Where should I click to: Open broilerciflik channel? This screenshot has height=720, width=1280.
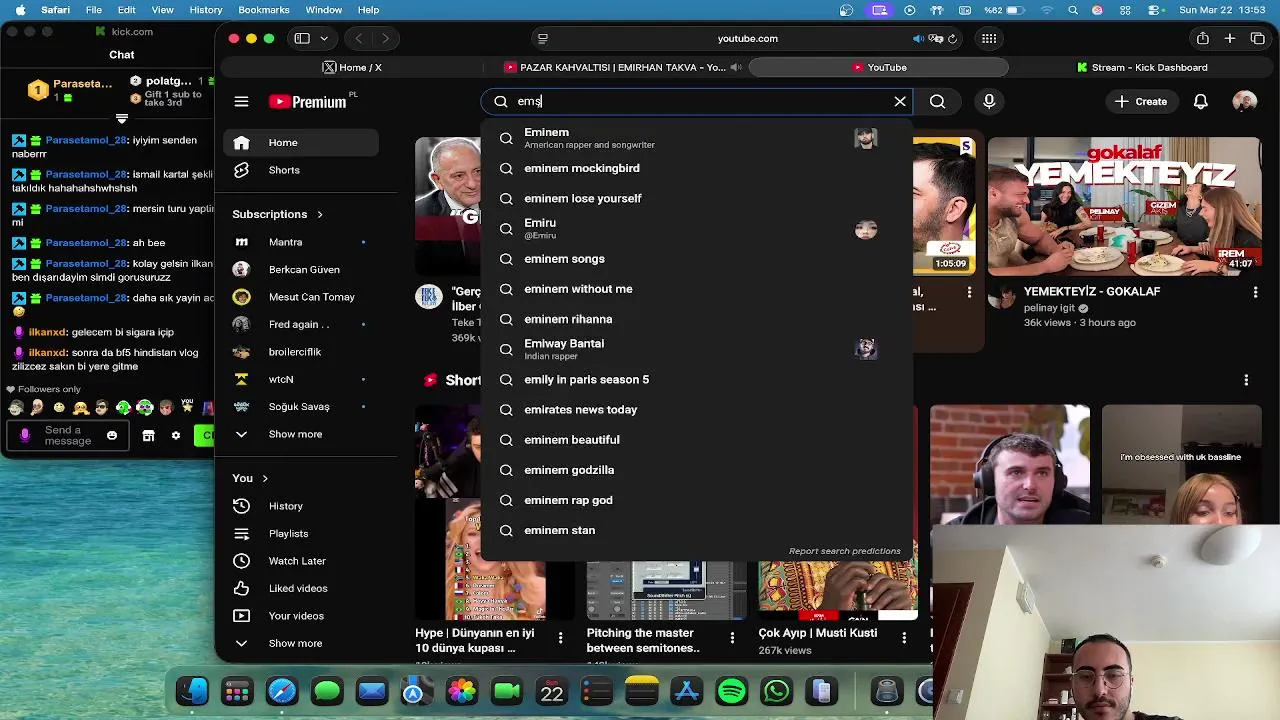301,352
